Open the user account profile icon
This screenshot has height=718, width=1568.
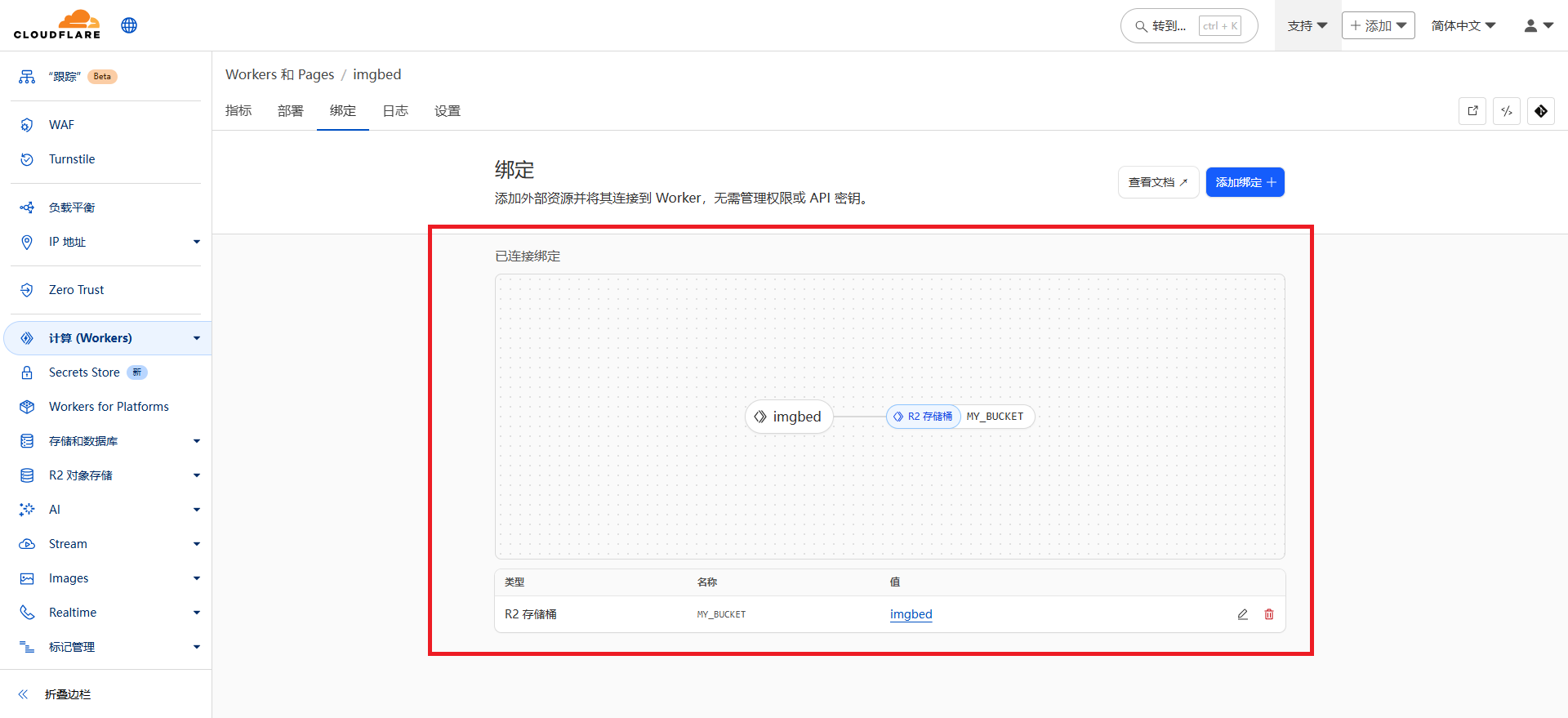[1538, 26]
